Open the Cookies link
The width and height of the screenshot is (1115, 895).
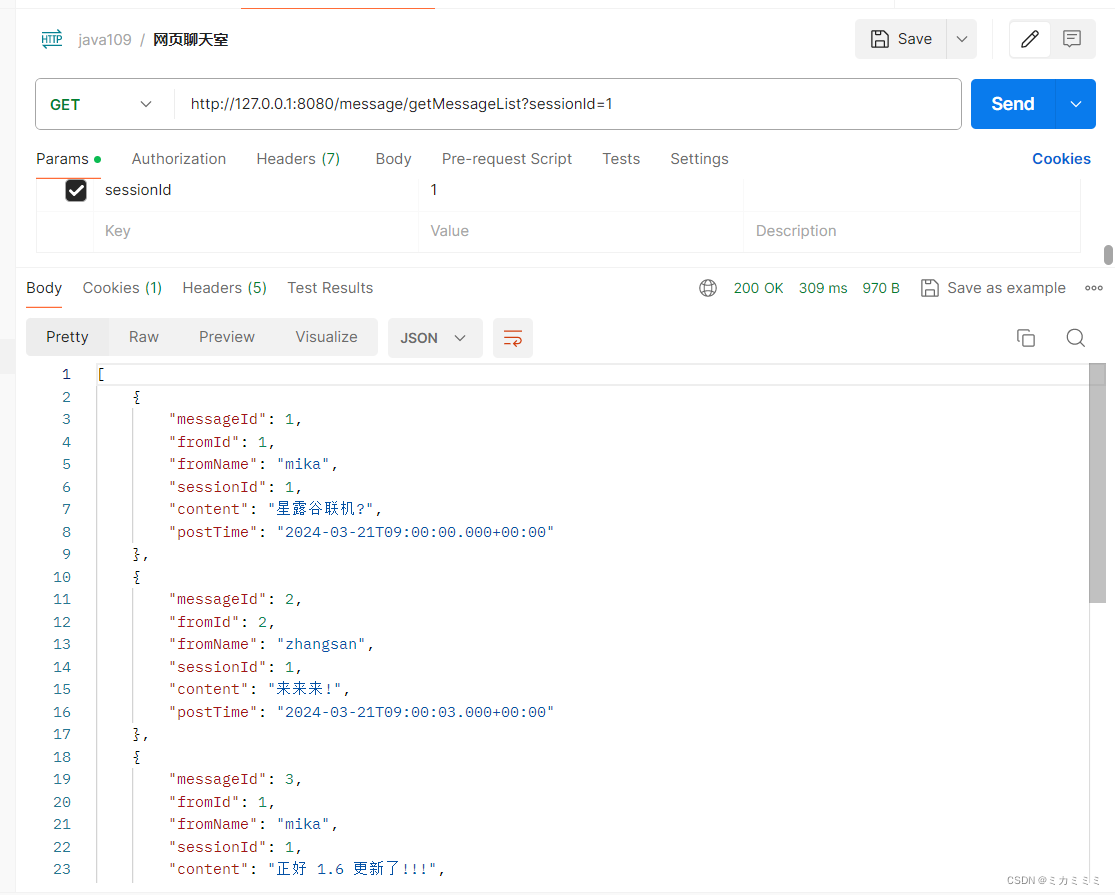(x=1061, y=159)
